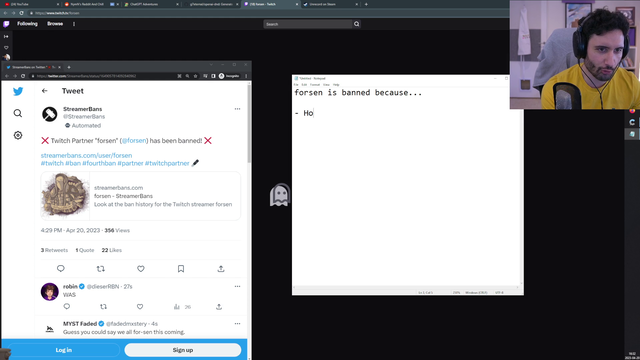The width and height of the screenshot is (640, 360).
Task: Reply to the StreamerBans tweet
Action: tap(61, 269)
